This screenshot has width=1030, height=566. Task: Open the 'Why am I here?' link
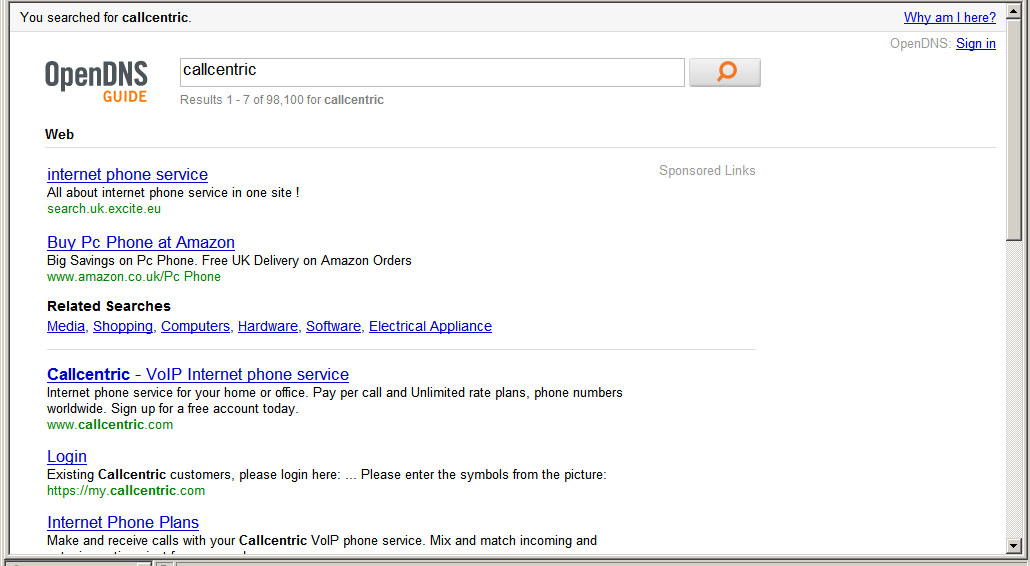tap(949, 17)
